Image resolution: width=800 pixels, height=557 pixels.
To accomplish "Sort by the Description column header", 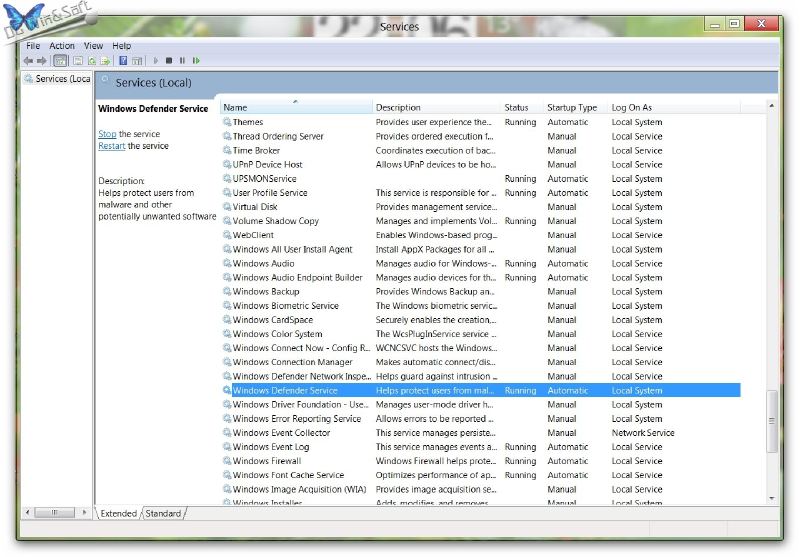I will (x=437, y=108).
